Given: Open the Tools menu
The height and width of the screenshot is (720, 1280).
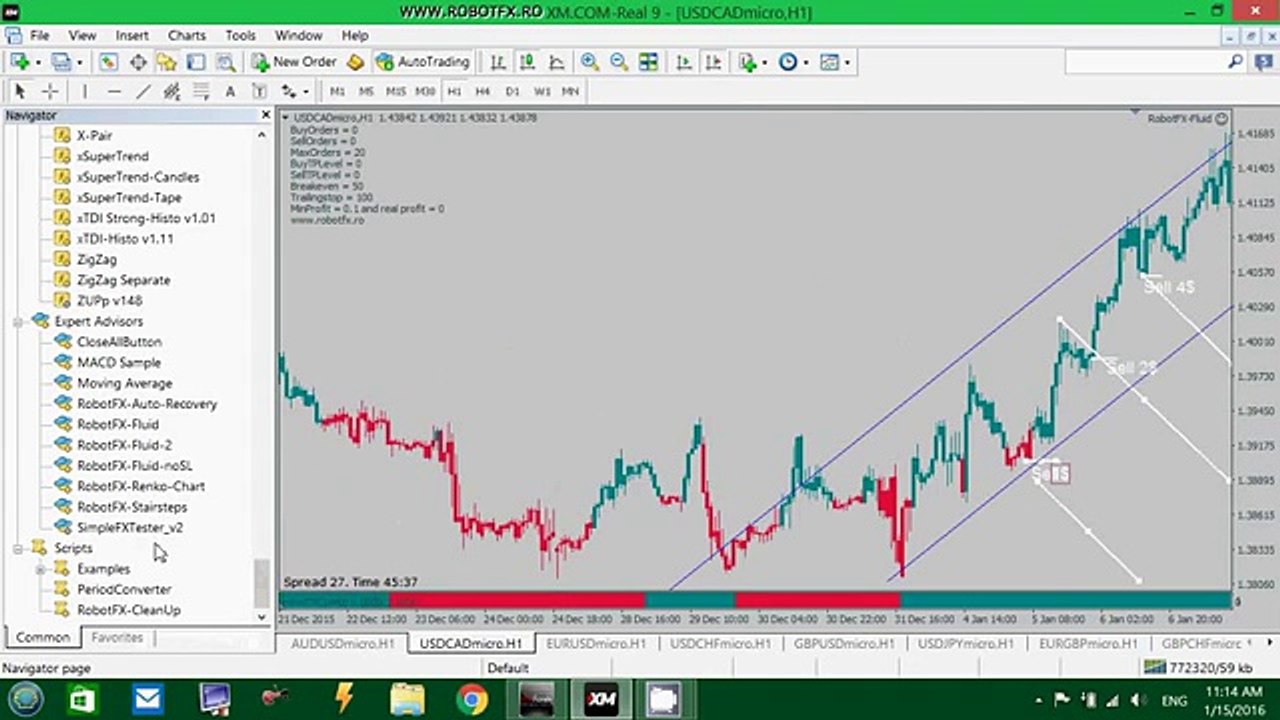Looking at the screenshot, I should point(240,35).
